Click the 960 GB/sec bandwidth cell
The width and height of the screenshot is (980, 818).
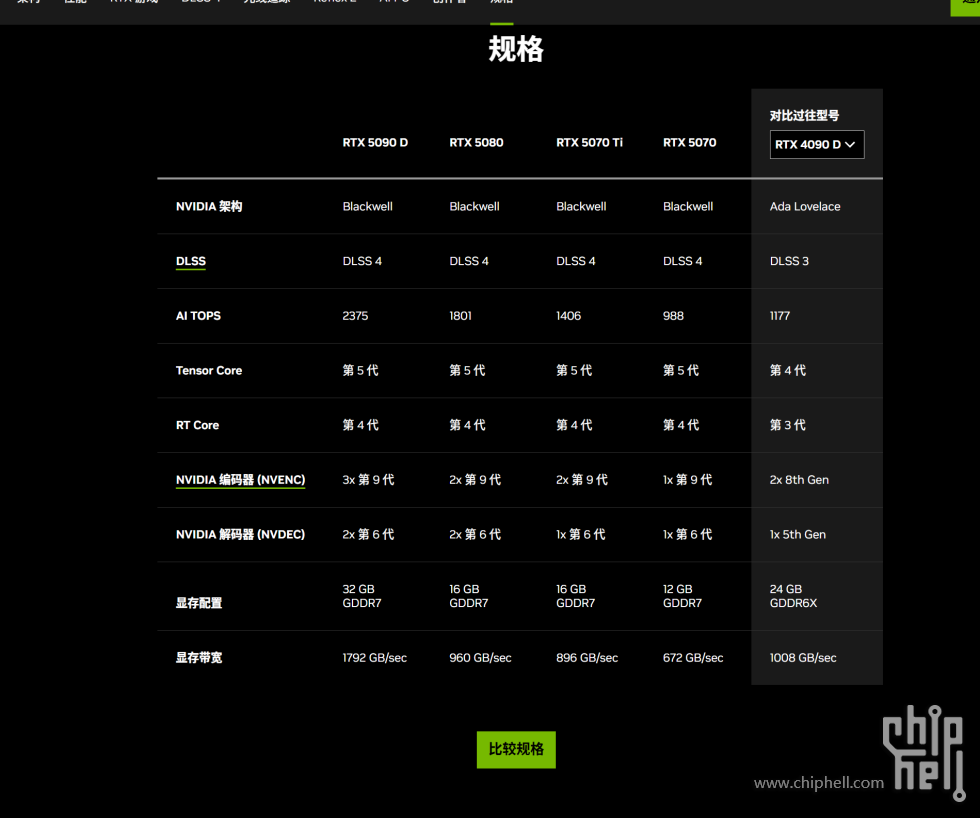pos(480,658)
